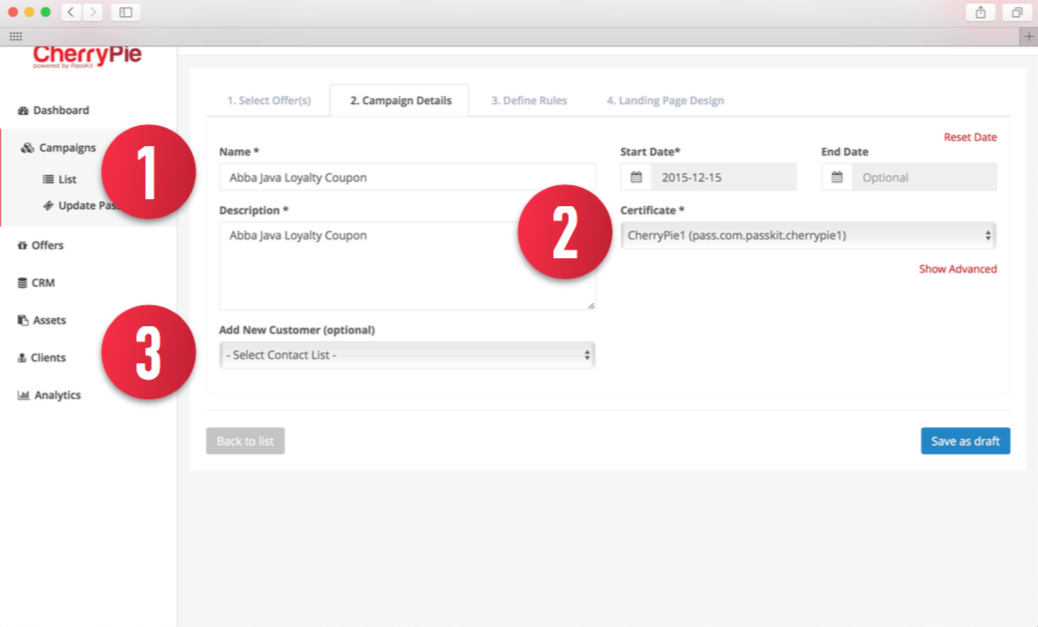Viewport: 1038px width, 627px height.
Task: Click the Offers gift icon
Action: (x=22, y=246)
